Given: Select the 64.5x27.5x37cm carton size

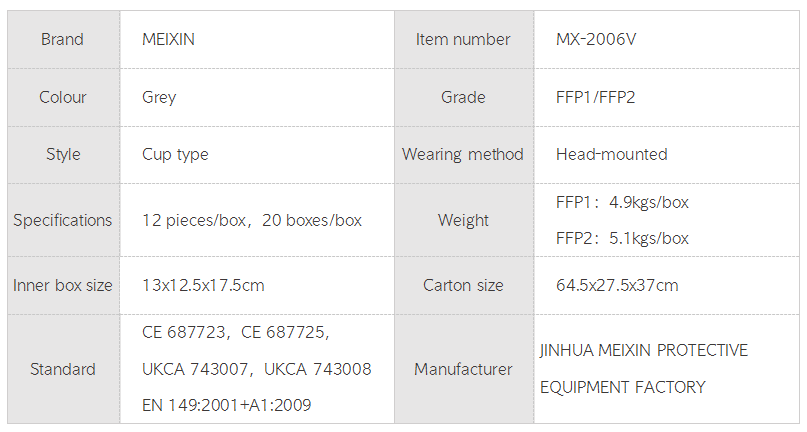Looking at the screenshot, I should pos(617,285).
